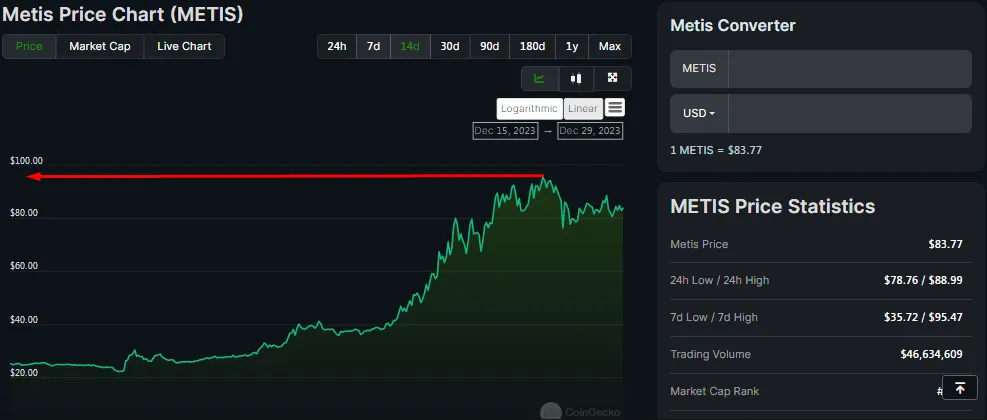Click the '1 METIS = $83.77' text

(716, 150)
